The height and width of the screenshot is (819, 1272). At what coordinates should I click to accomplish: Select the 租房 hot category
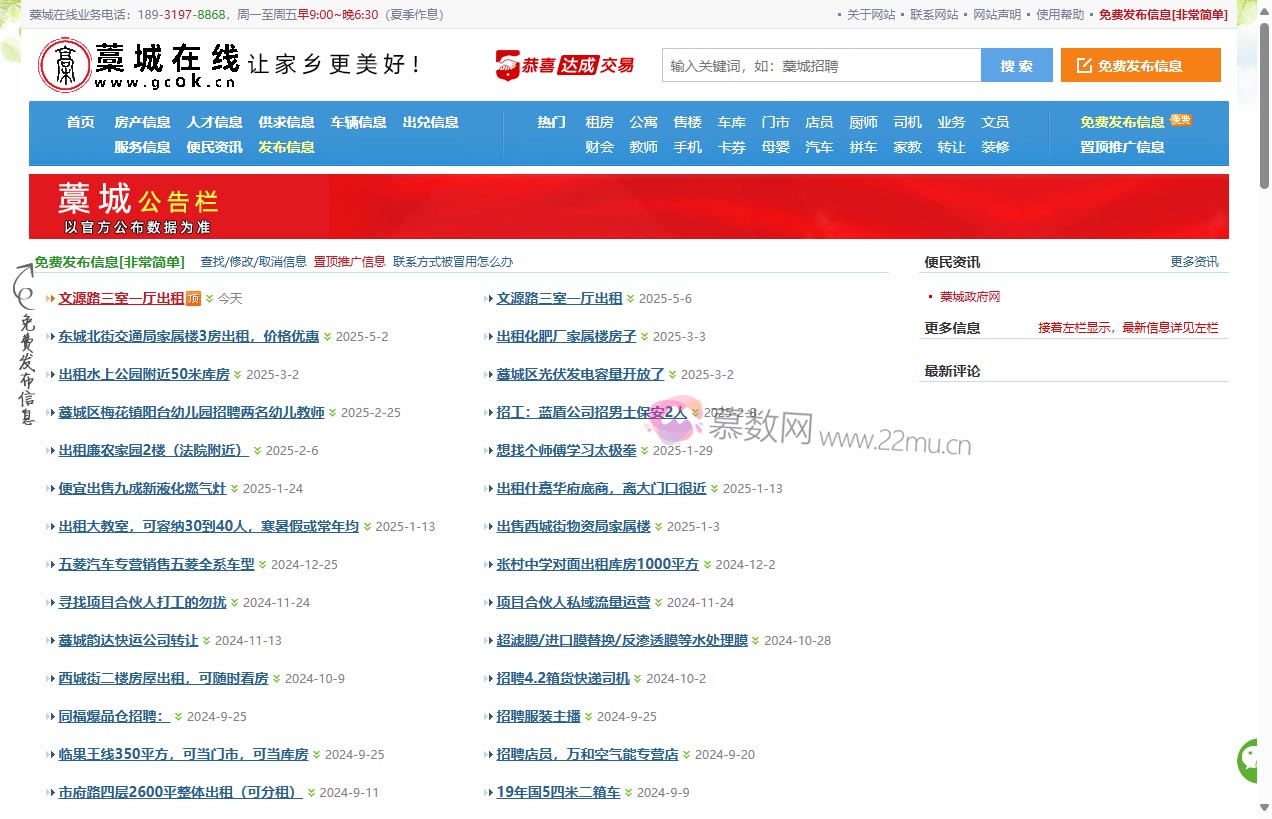(x=599, y=122)
